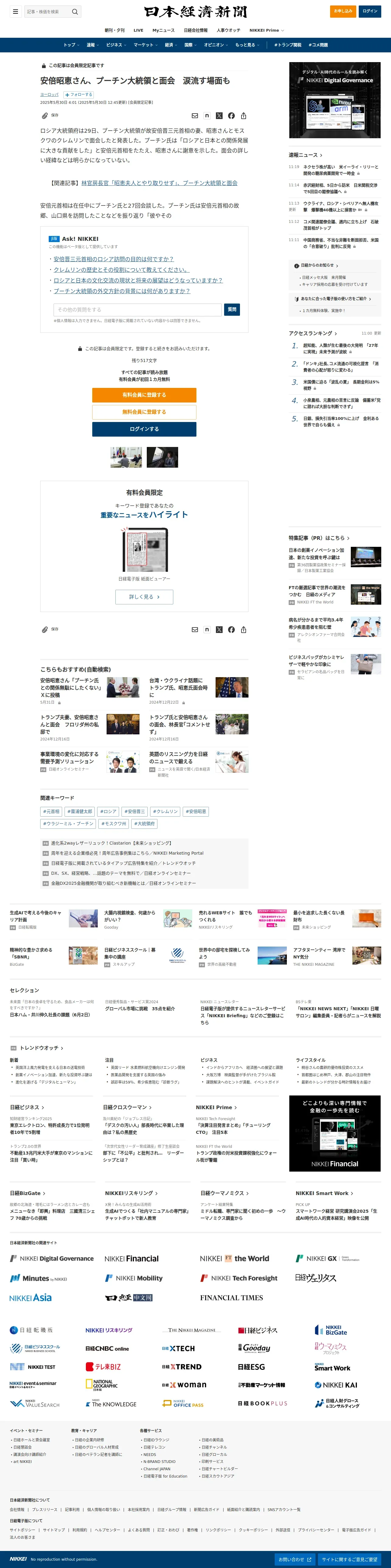Click the 日本経済新聞 masthead logo
This screenshot has height=1568, width=391.
click(195, 12)
